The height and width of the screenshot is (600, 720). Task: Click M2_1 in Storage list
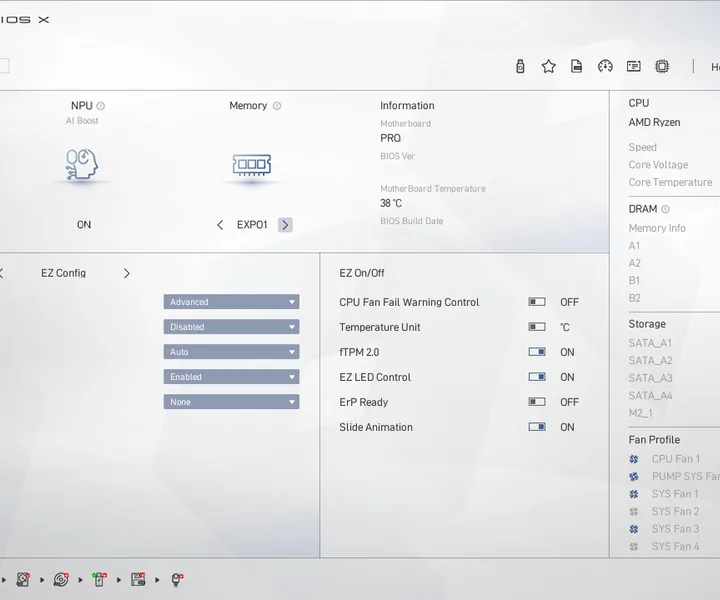click(641, 413)
